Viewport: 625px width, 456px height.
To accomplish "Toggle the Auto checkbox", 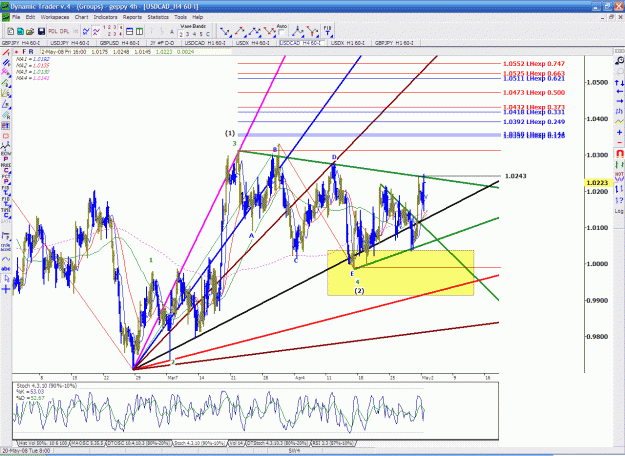I will 281,33.
